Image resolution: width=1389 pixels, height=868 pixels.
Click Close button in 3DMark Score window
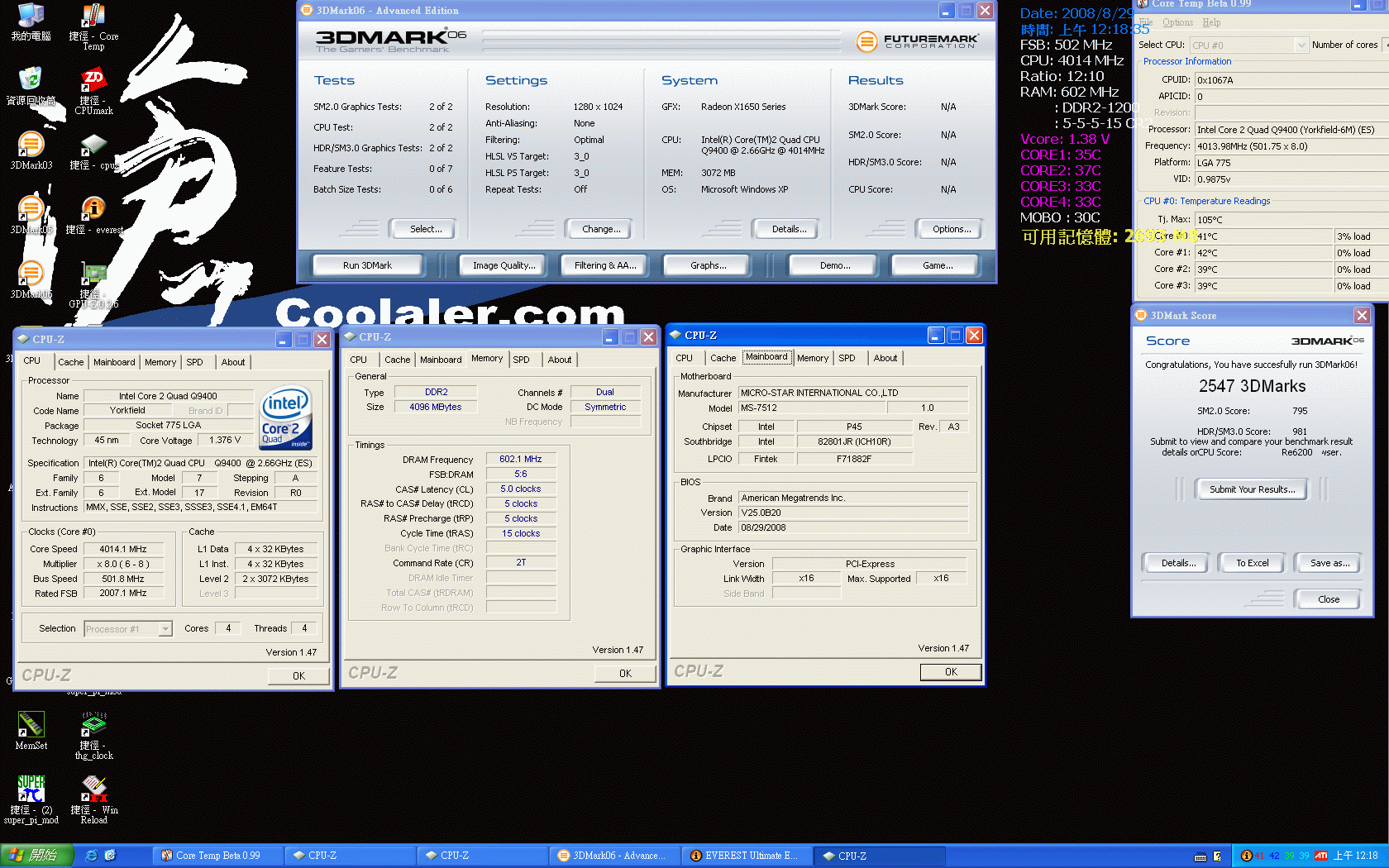point(1329,599)
